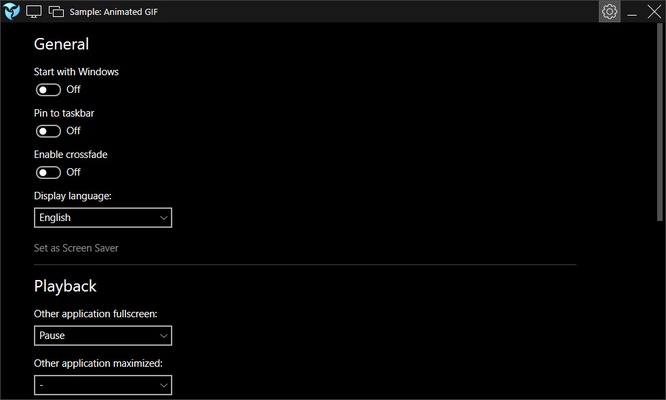Viewport: 666px width, 400px height.
Task: Click the multiple displays icon
Action: click(56, 12)
